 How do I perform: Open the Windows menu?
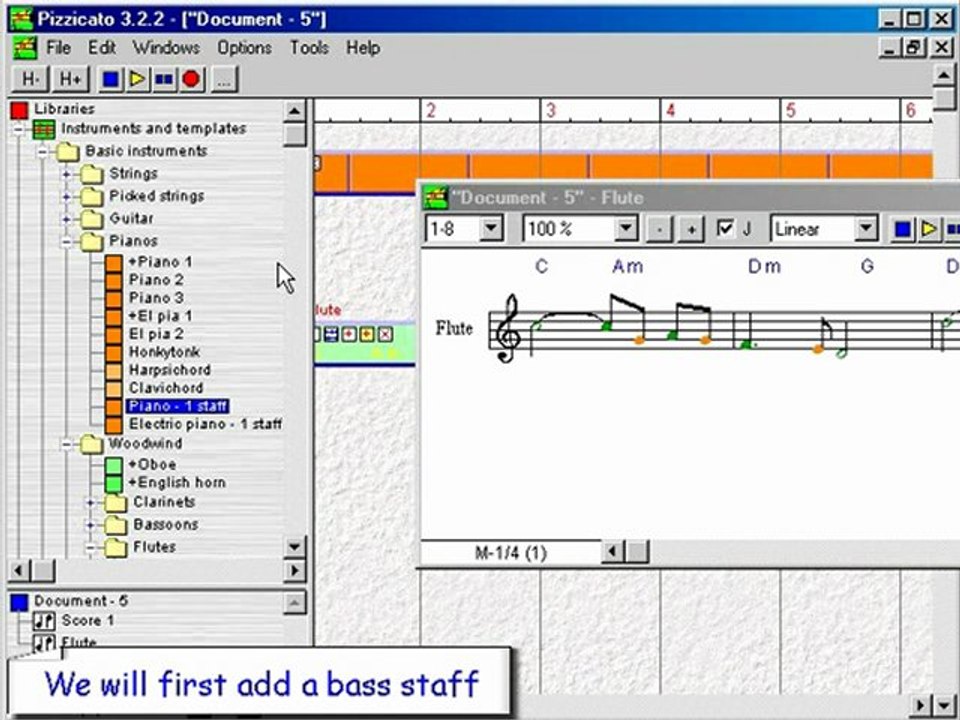pos(166,48)
